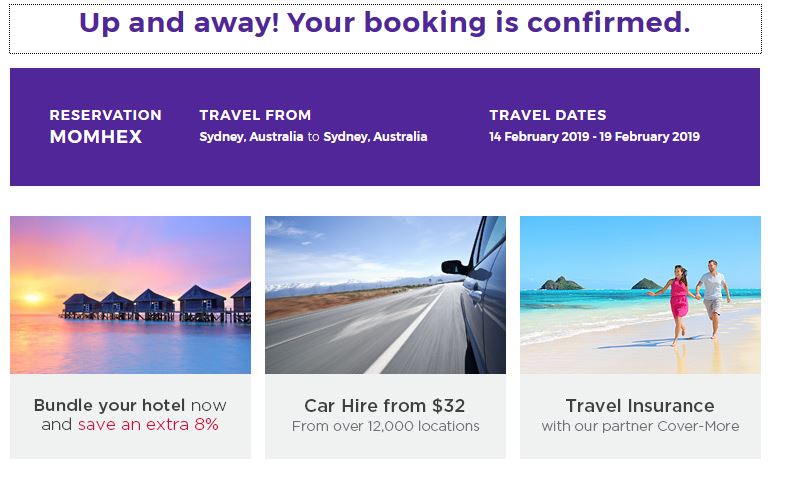Click 'From over 12,000 locations' subtitle
Screen dimensions: 793x485
click(385, 426)
